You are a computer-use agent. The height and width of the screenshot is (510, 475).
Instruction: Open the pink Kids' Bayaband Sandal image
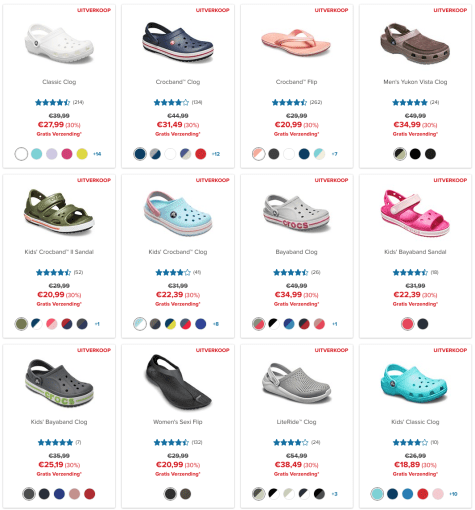coord(415,213)
